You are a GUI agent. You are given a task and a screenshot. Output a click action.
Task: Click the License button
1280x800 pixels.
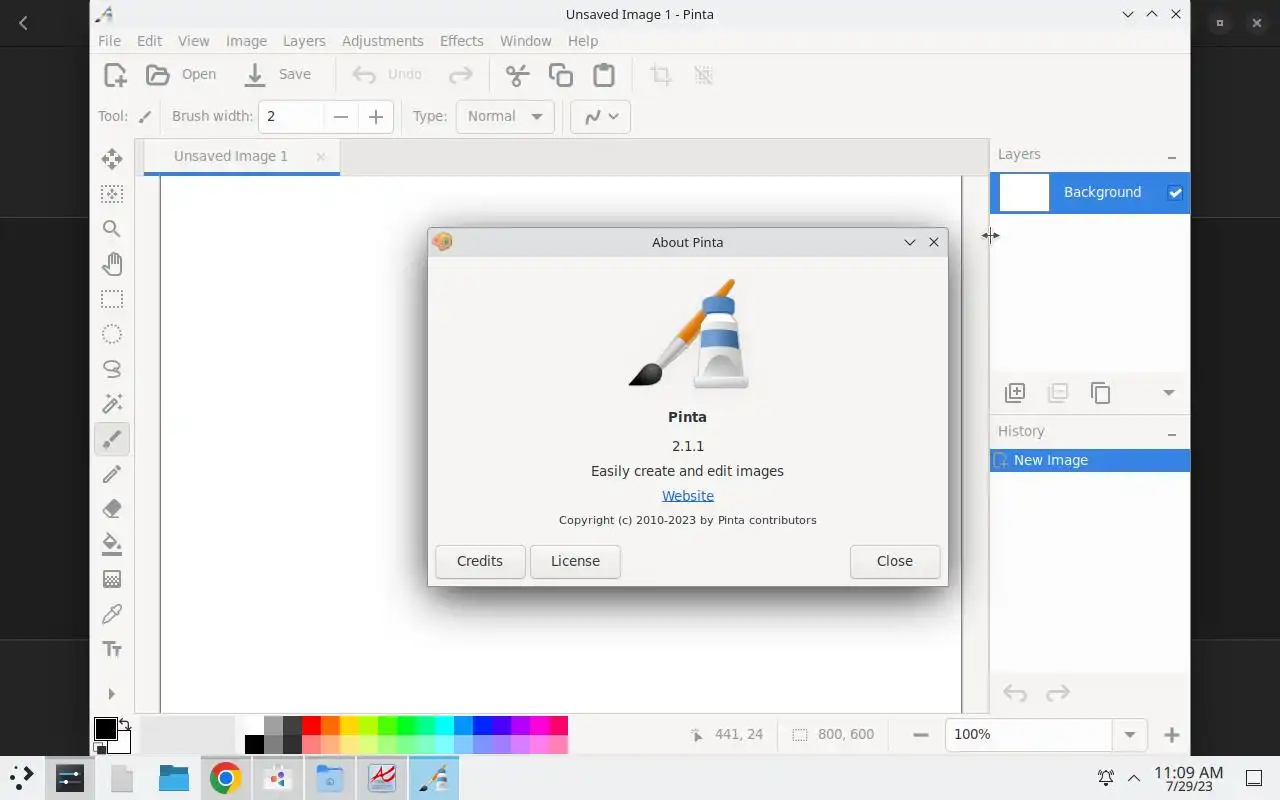(575, 561)
